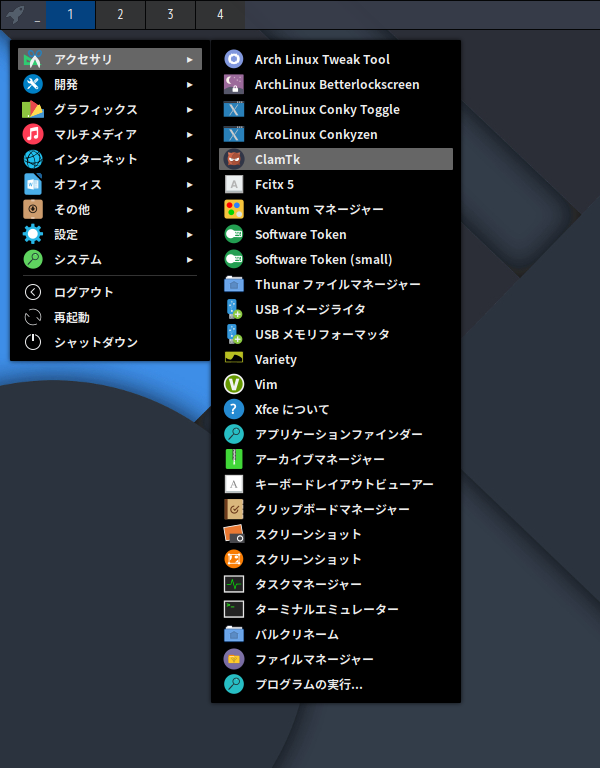The image size is (600, 768).
Task: Open タスクマネージャー text entry
Action: 308,584
